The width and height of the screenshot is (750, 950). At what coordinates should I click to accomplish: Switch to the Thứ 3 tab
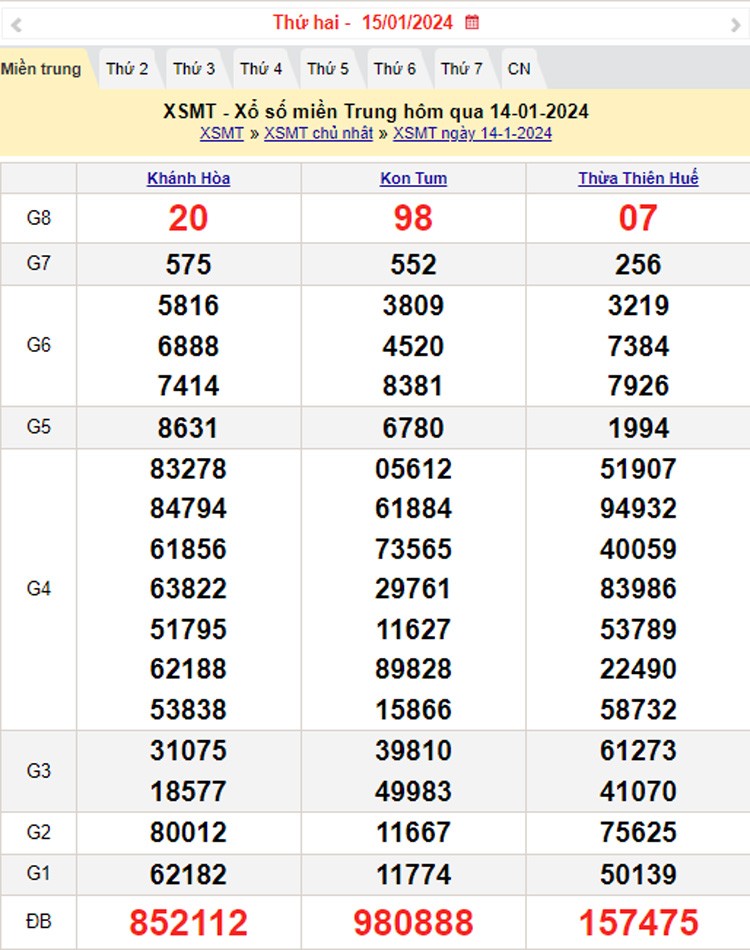coord(194,69)
